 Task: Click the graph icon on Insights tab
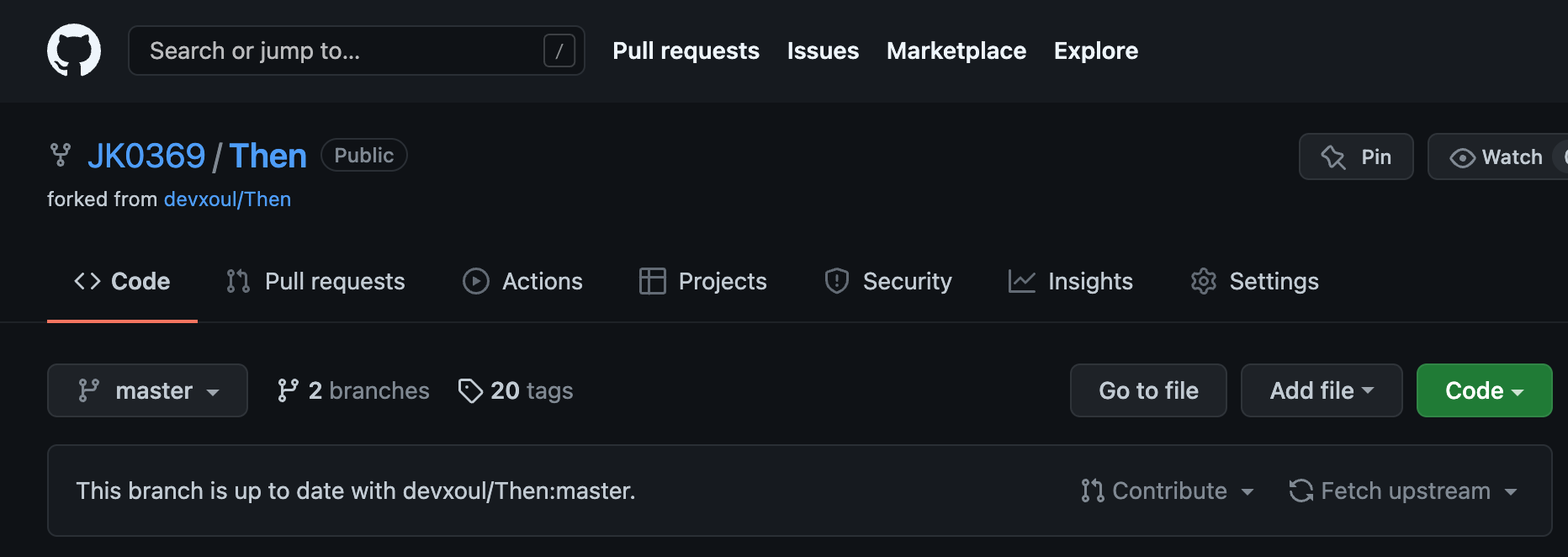1022,281
